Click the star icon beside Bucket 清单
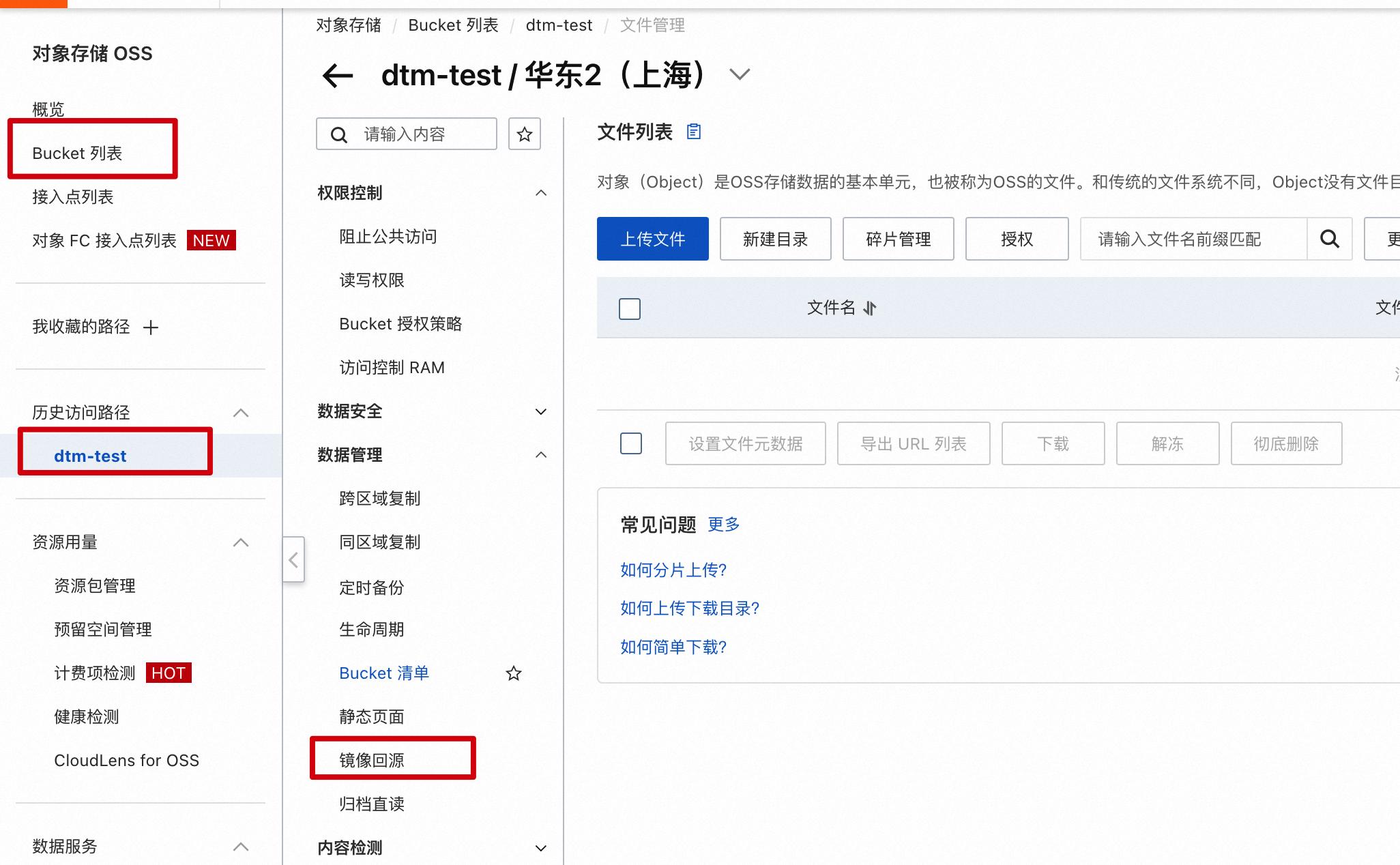Viewport: 1400px width, 865px height. 513,674
